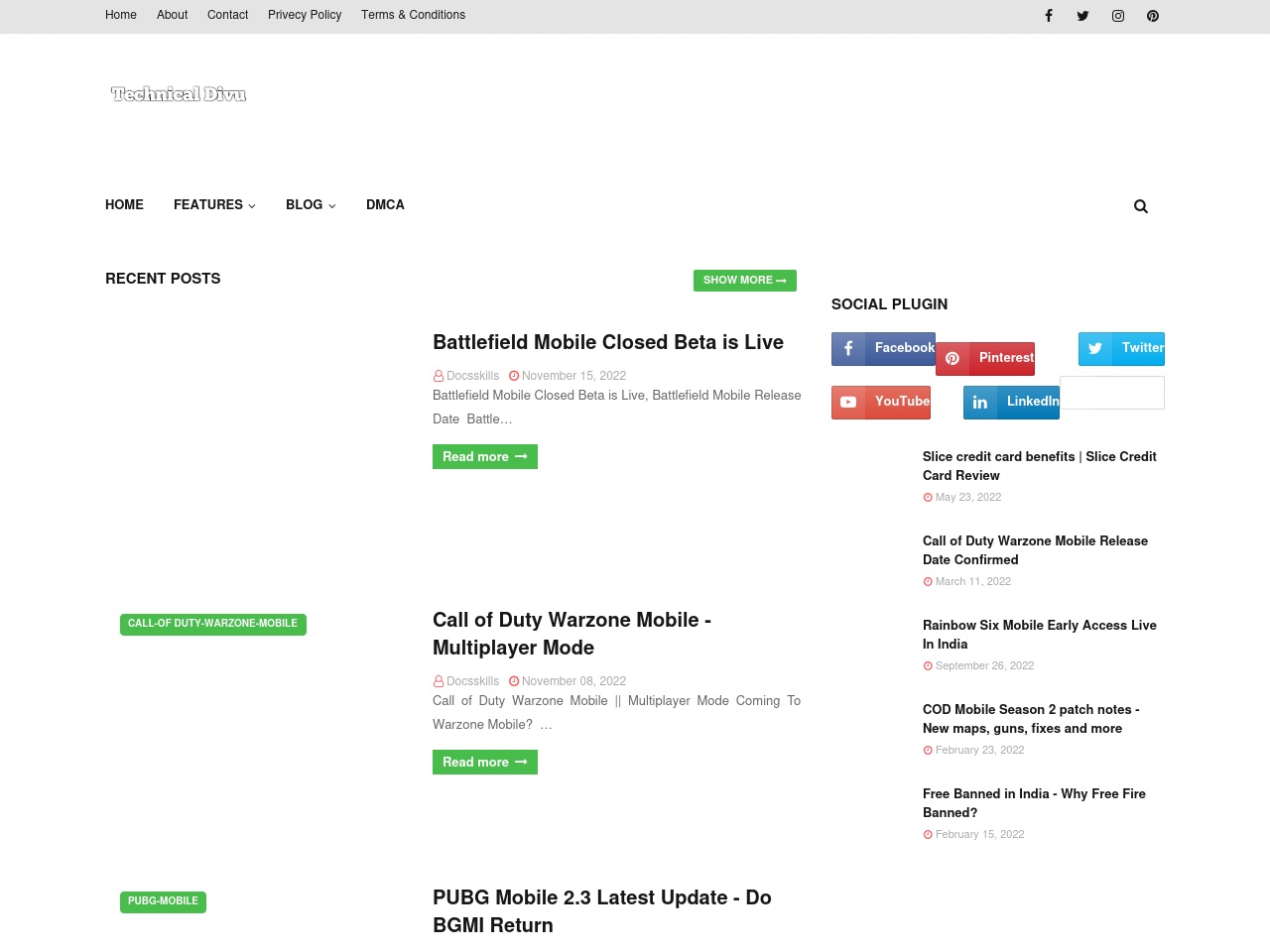
Task: Expand the Features dropdown menu
Action: 214,204
